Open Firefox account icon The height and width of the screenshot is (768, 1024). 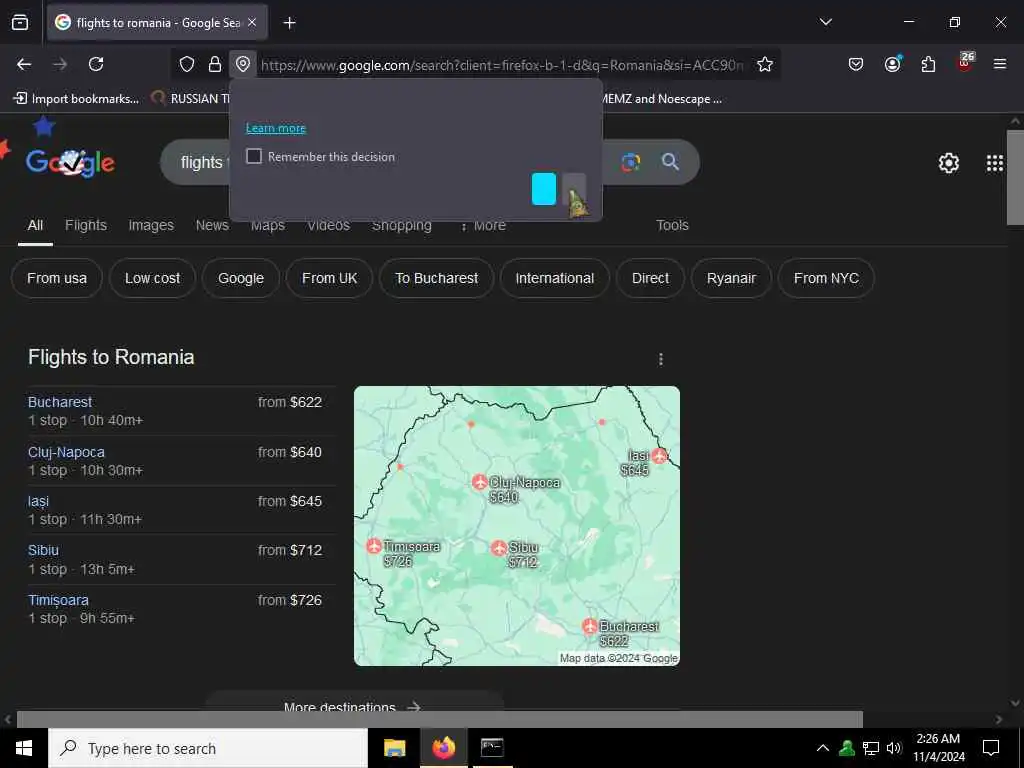pos(892,64)
